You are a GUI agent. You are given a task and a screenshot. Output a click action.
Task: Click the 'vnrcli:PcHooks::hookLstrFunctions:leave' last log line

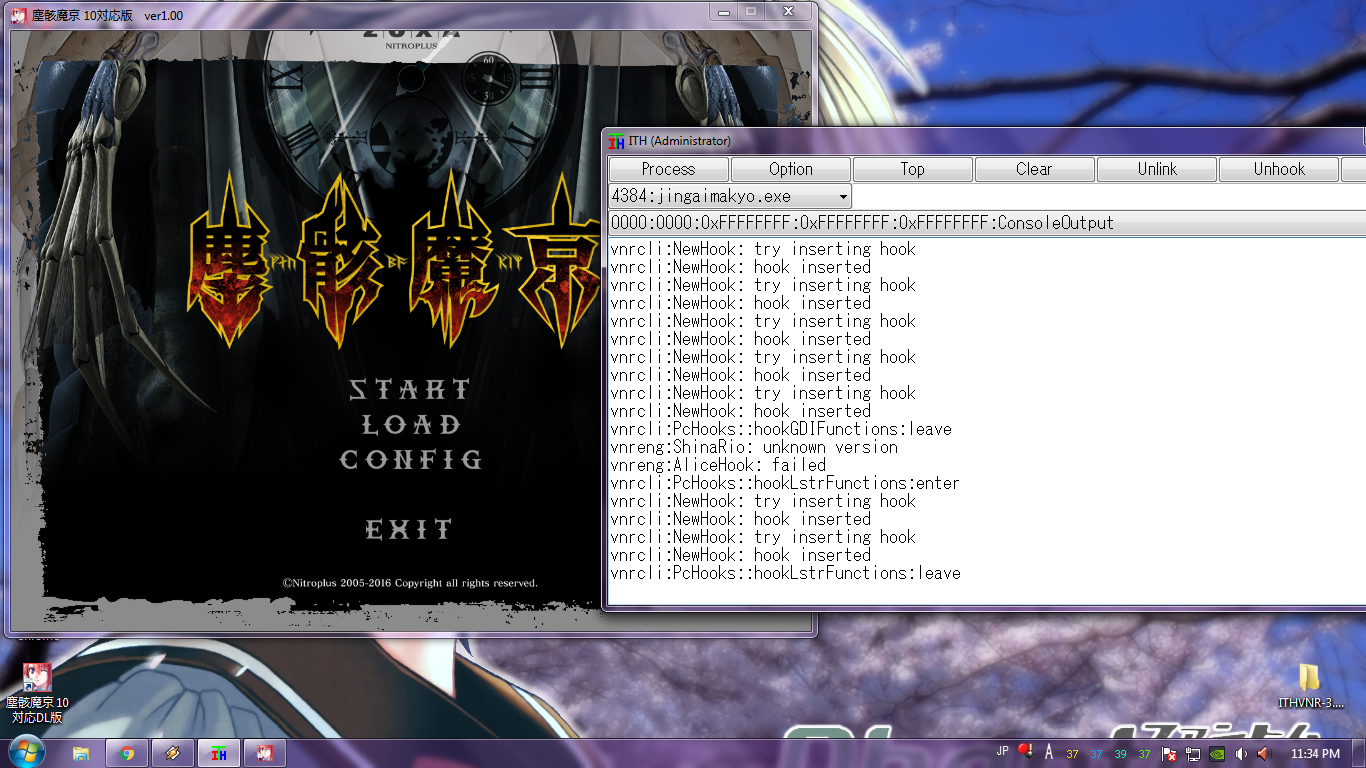[785, 573]
